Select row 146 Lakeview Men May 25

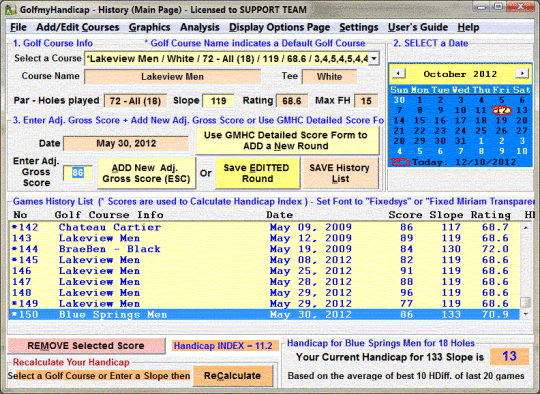coord(264,271)
